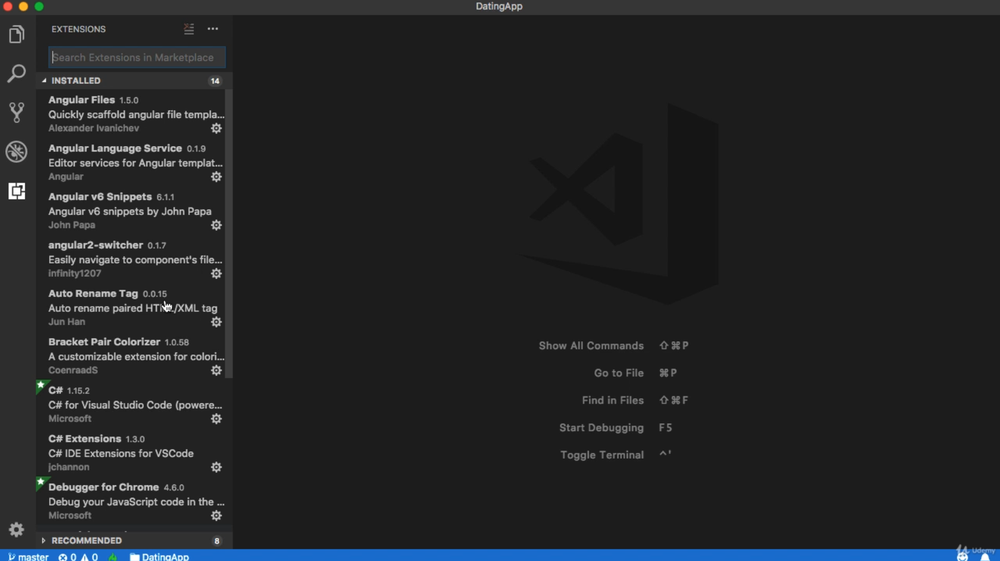Click the DatingApp folder in status bar
1000x561 pixels.
[159, 557]
